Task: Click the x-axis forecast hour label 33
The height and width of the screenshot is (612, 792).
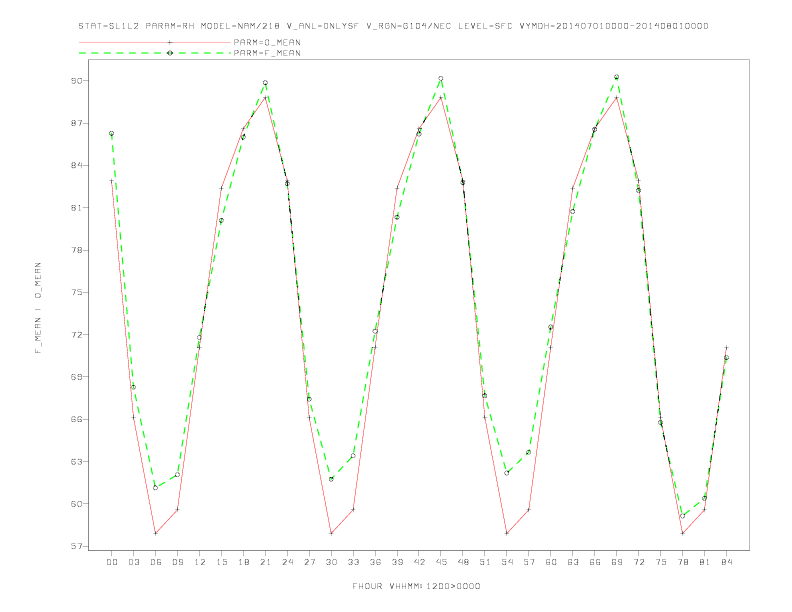Action: pyautogui.click(x=353, y=562)
